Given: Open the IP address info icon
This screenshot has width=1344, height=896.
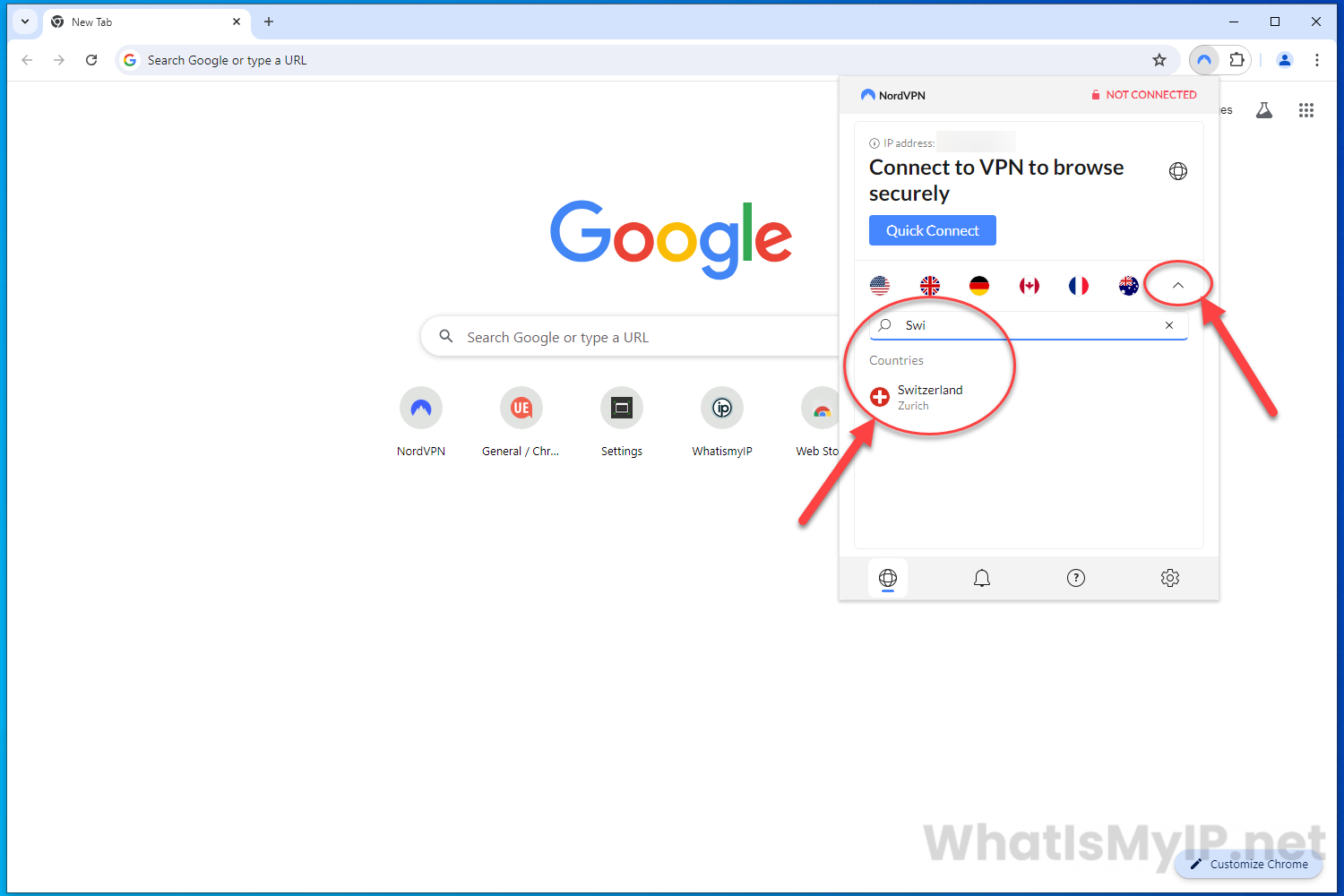Looking at the screenshot, I should click(874, 143).
